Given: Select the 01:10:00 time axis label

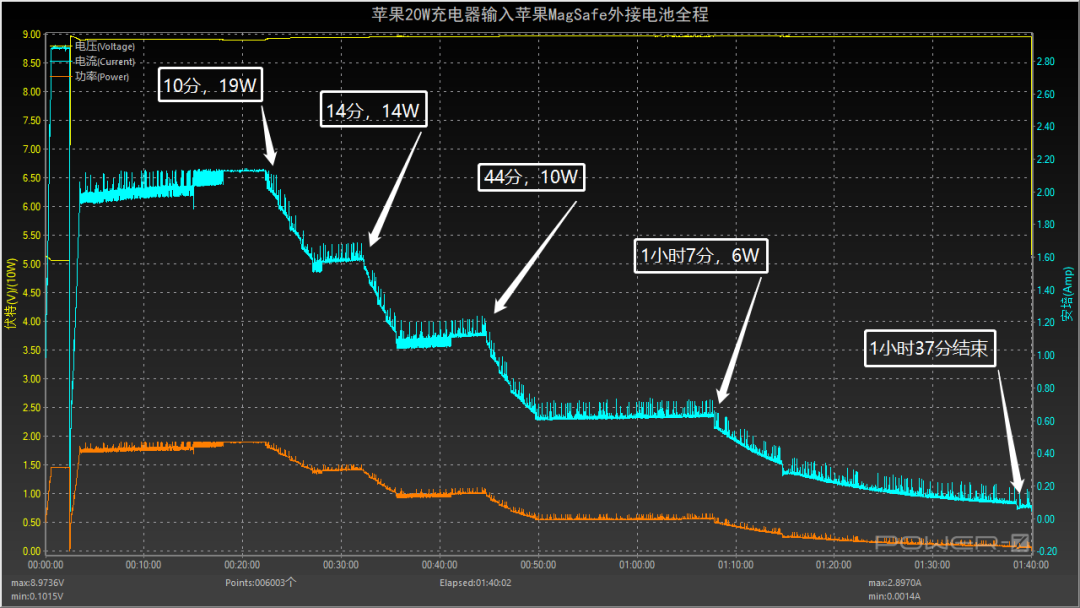Looking at the screenshot, I should [736, 565].
